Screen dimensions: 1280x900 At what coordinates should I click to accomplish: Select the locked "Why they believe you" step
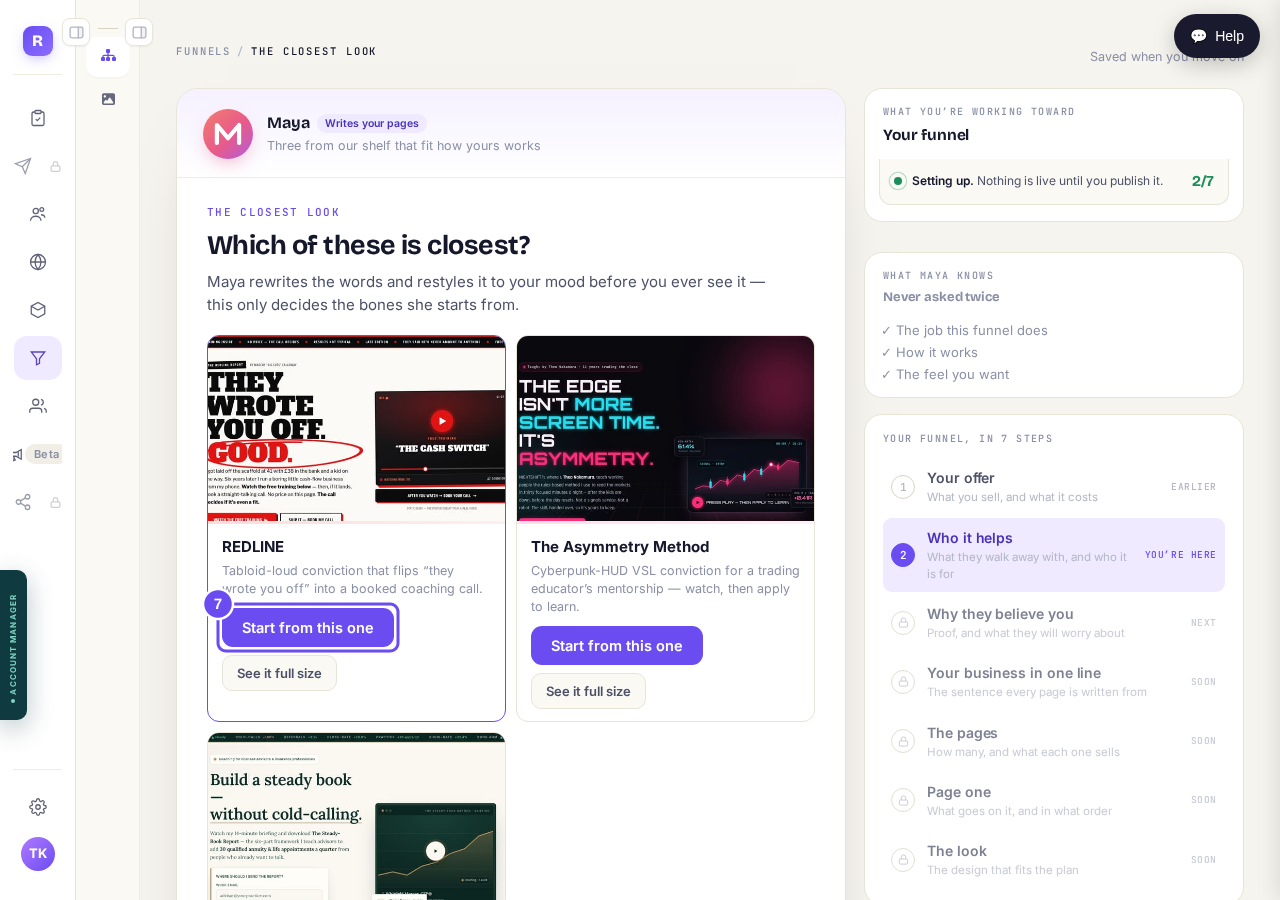[x=1054, y=623]
